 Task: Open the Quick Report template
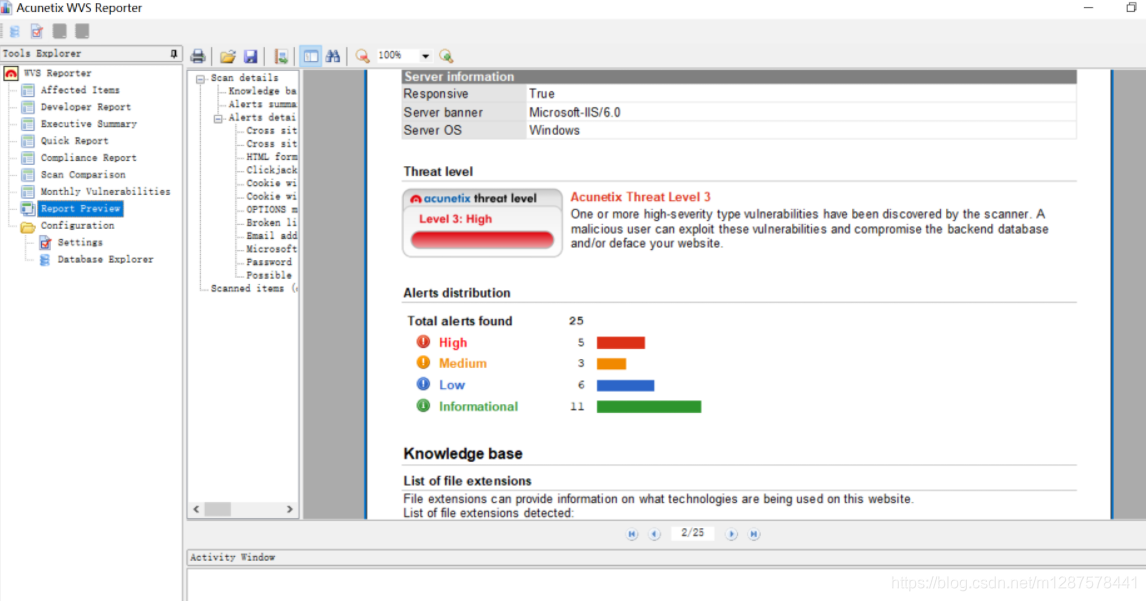[x=75, y=140]
